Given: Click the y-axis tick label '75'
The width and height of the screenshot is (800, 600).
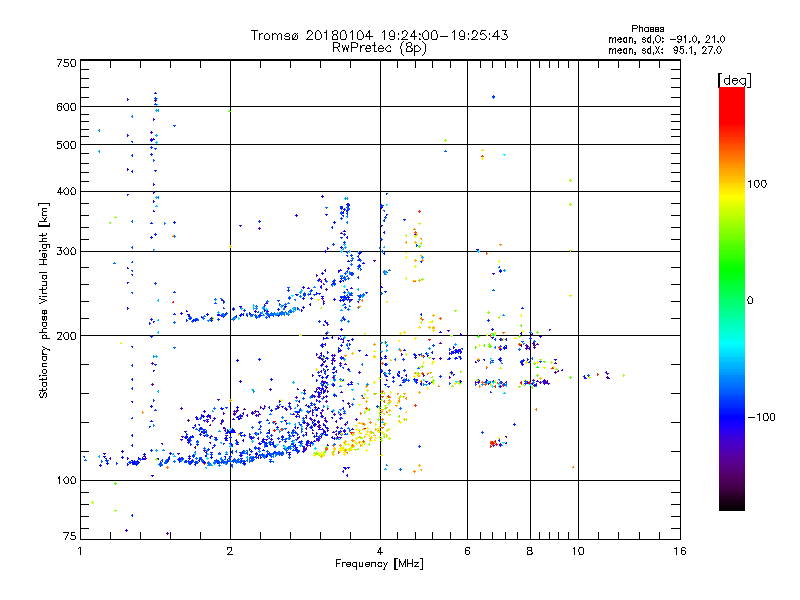Looking at the screenshot, I should coord(70,536).
